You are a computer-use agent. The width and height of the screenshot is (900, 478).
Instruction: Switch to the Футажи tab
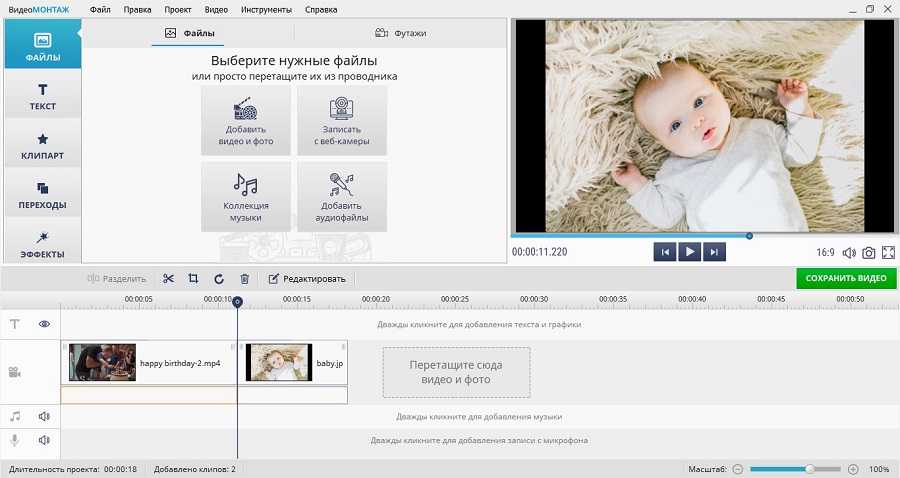[400, 33]
